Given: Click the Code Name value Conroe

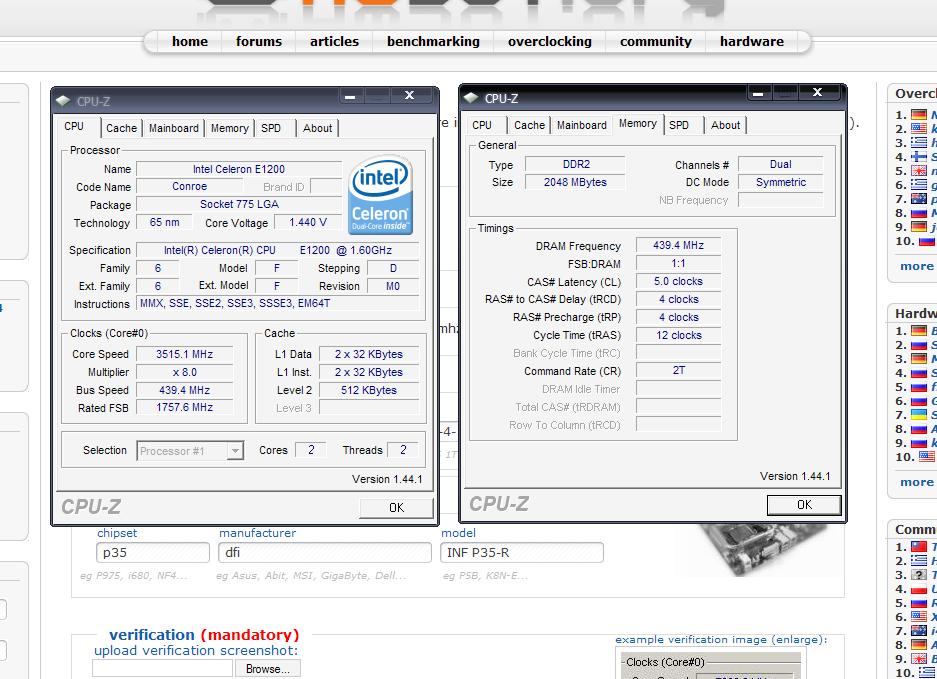Looking at the screenshot, I should click(x=189, y=186).
